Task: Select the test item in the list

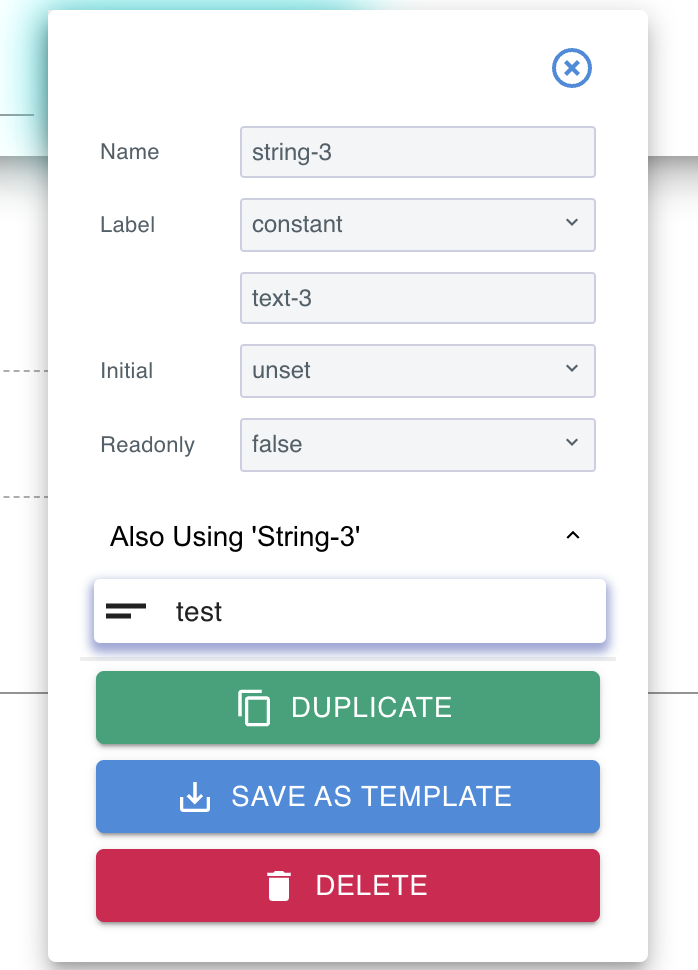Action: (x=349, y=611)
